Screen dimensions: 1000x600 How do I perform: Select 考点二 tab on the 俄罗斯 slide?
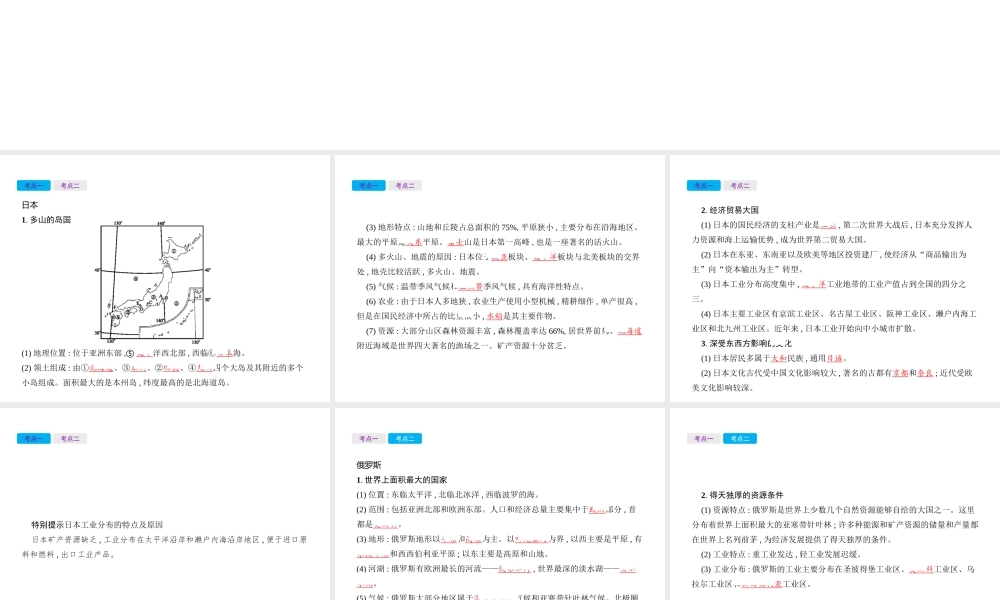[405, 438]
